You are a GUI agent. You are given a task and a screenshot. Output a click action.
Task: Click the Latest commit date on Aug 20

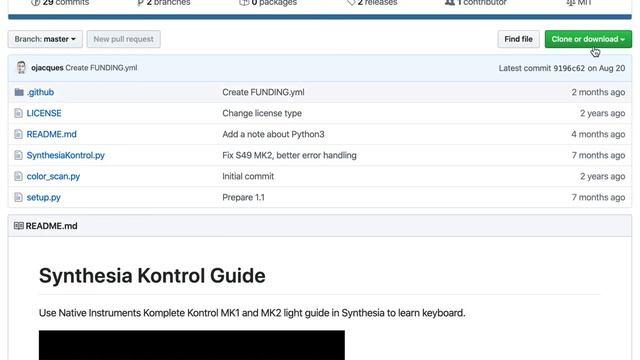click(x=606, y=68)
